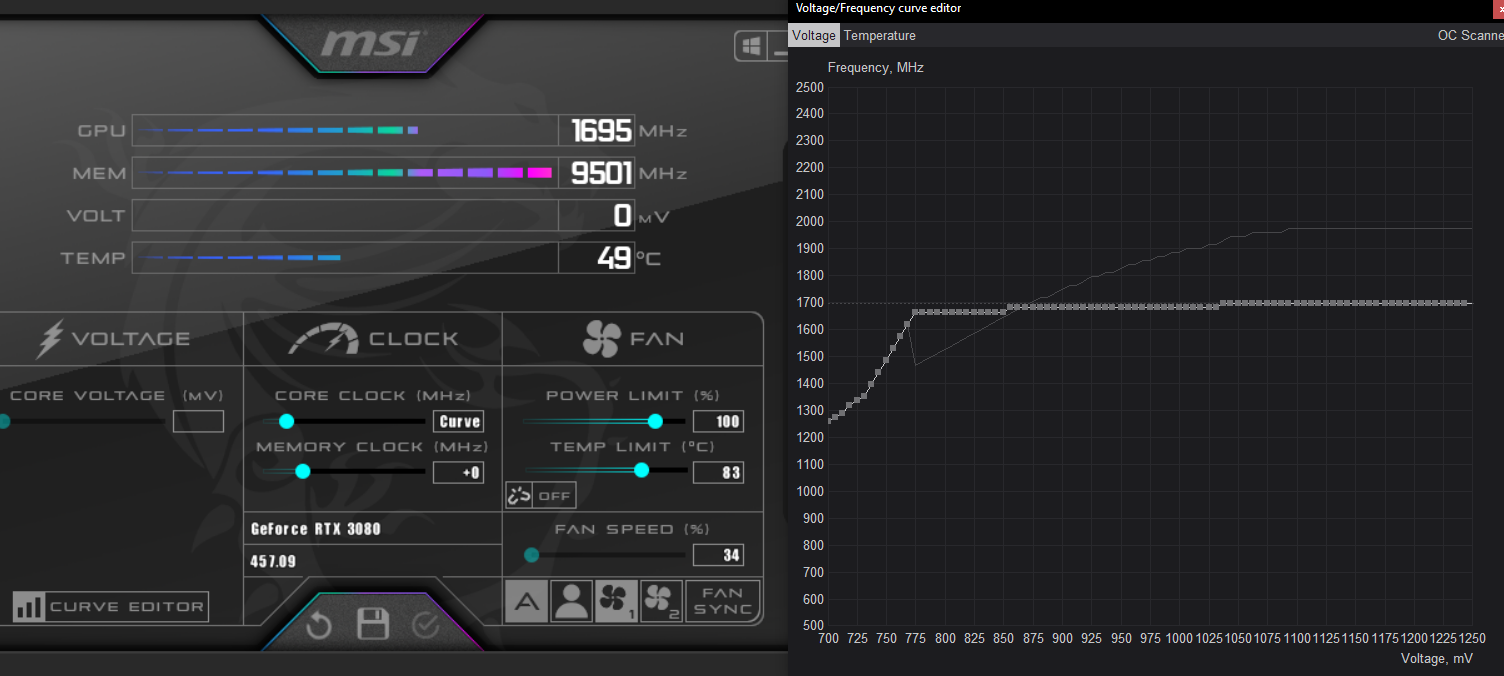
Task: Select the fan 2 icon
Action: [x=661, y=601]
